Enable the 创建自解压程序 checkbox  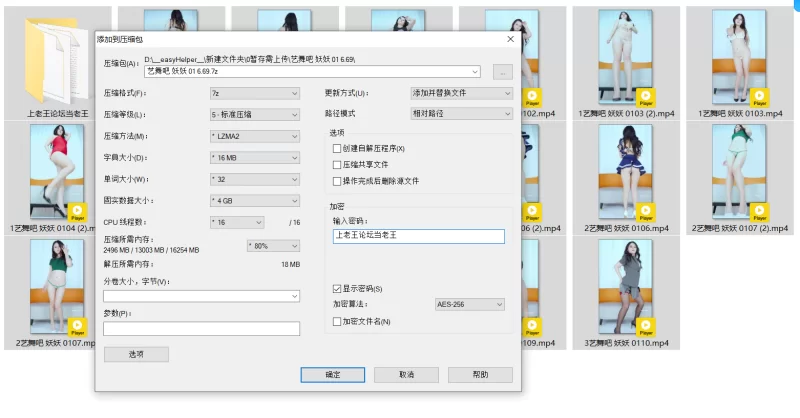coord(337,149)
